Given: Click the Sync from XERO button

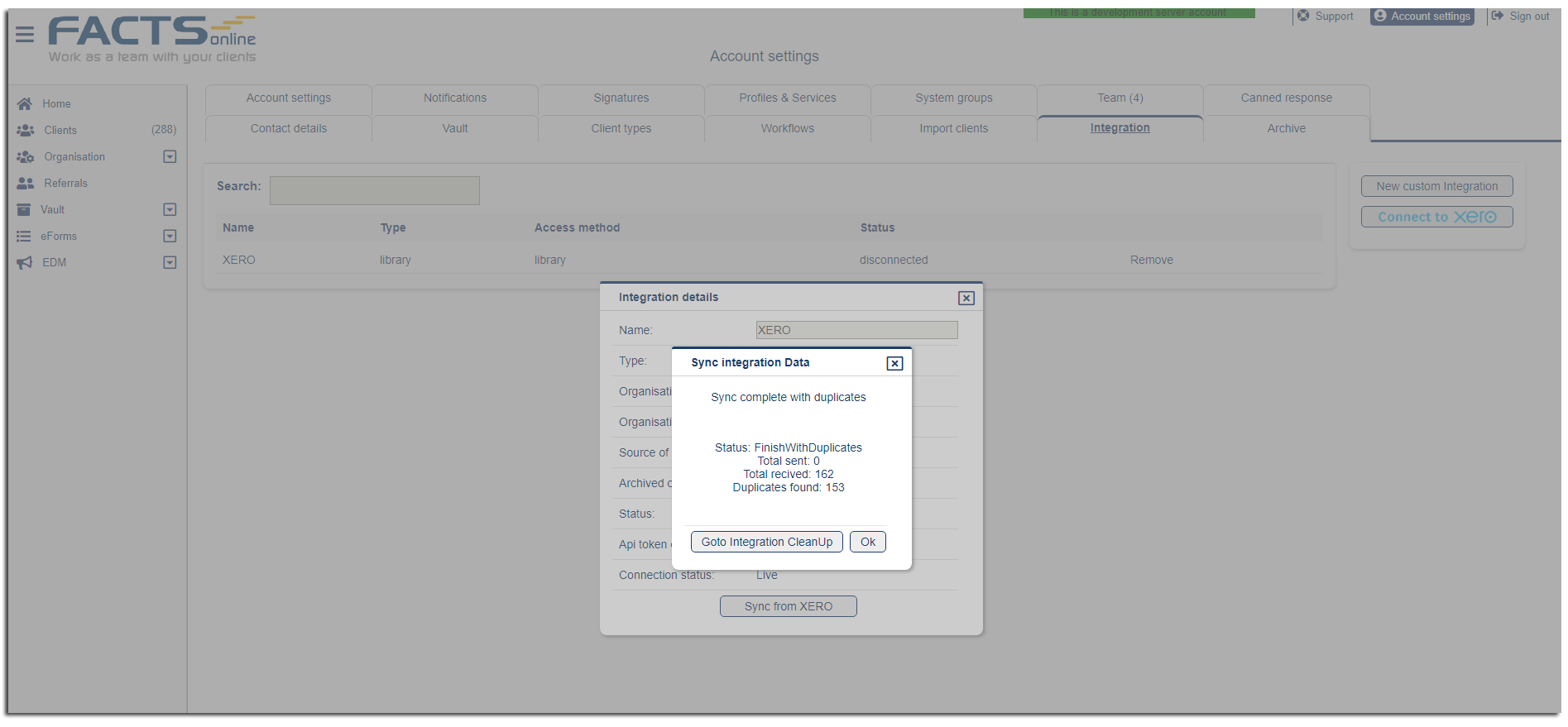Looking at the screenshot, I should [x=789, y=606].
